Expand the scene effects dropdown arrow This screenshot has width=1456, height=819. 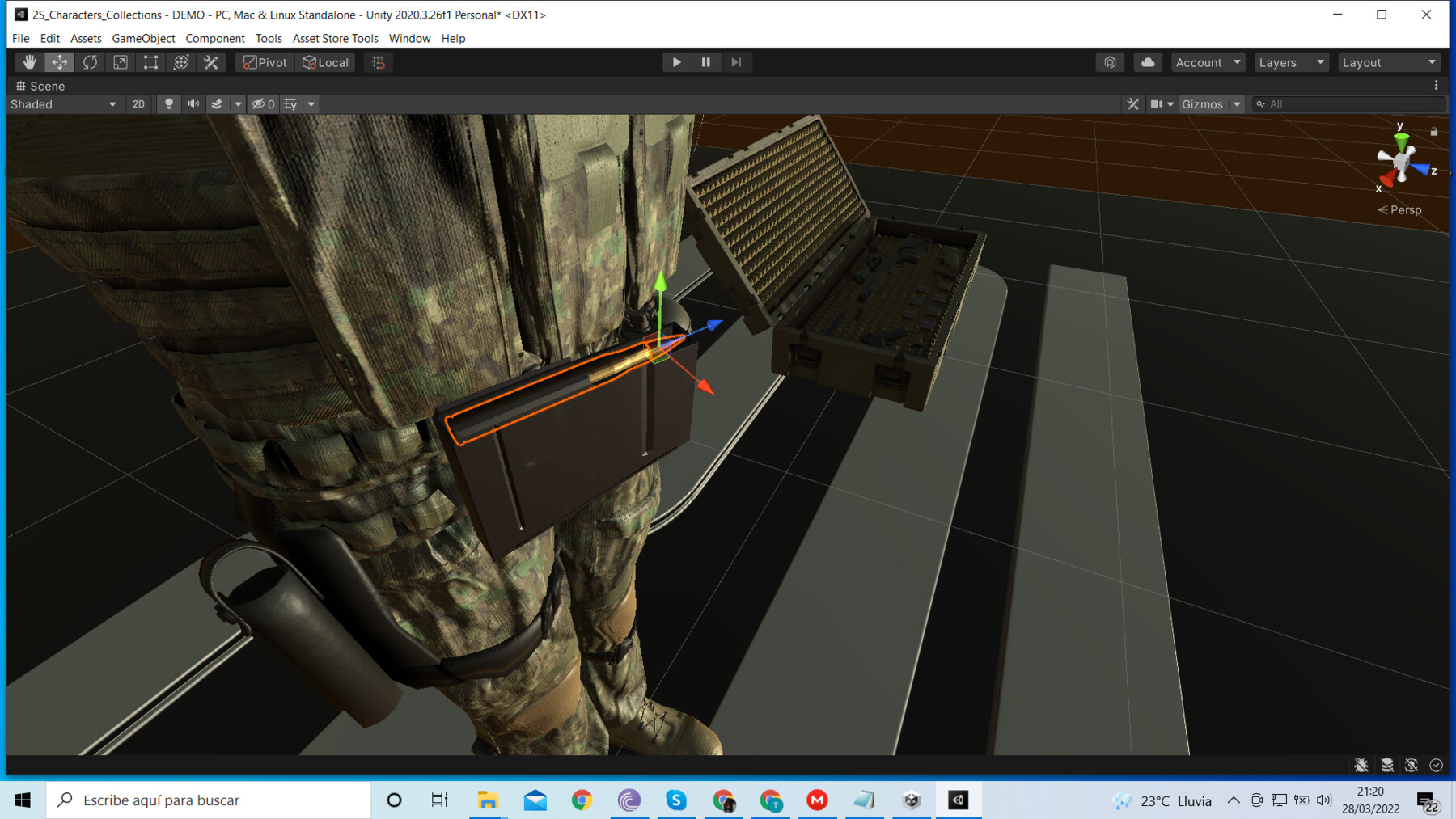coord(238,104)
